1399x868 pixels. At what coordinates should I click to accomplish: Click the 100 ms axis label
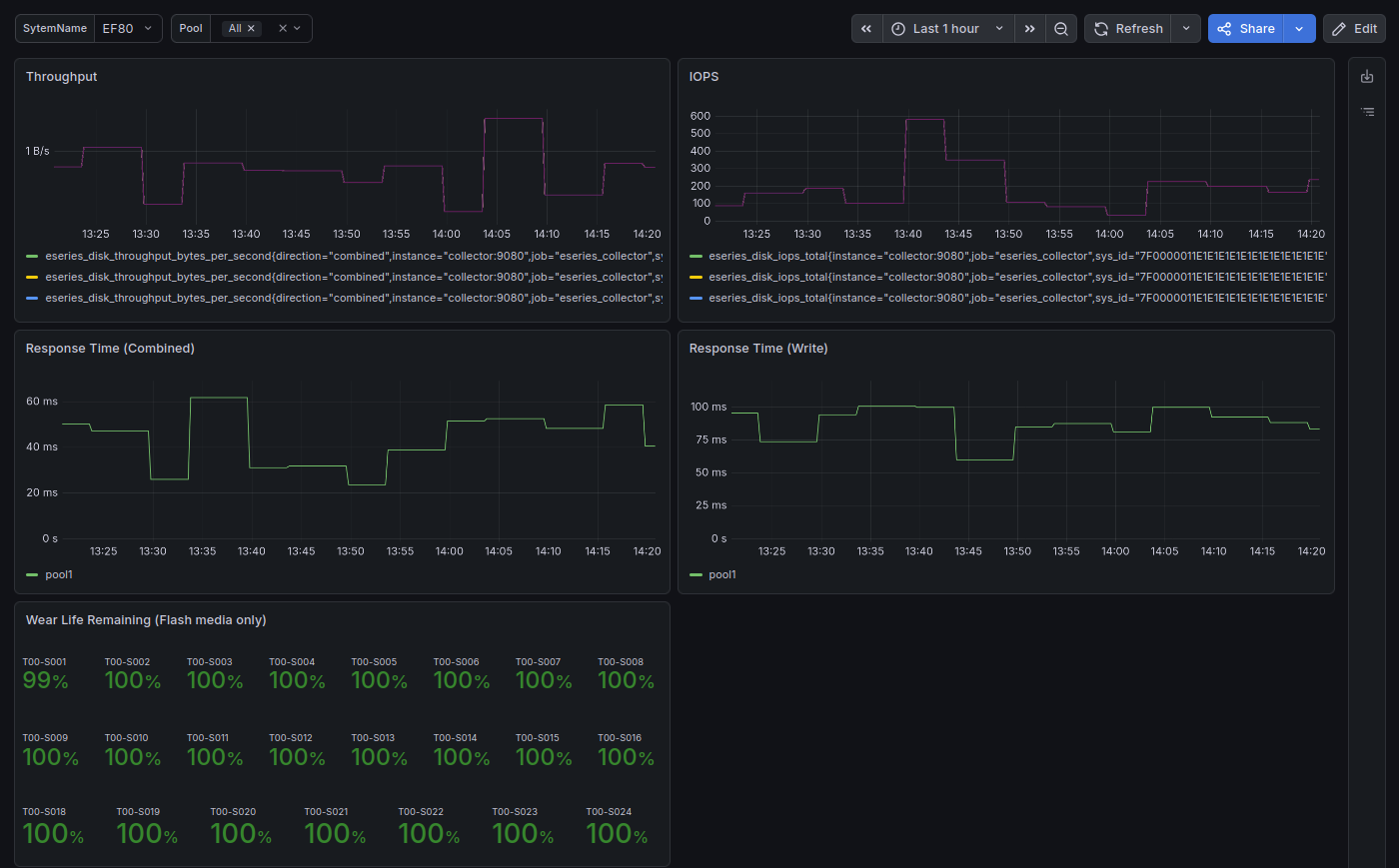[708, 408]
